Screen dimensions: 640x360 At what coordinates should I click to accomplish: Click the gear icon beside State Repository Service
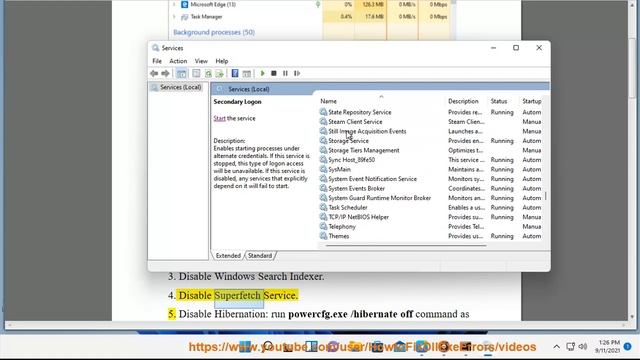tap(323, 112)
